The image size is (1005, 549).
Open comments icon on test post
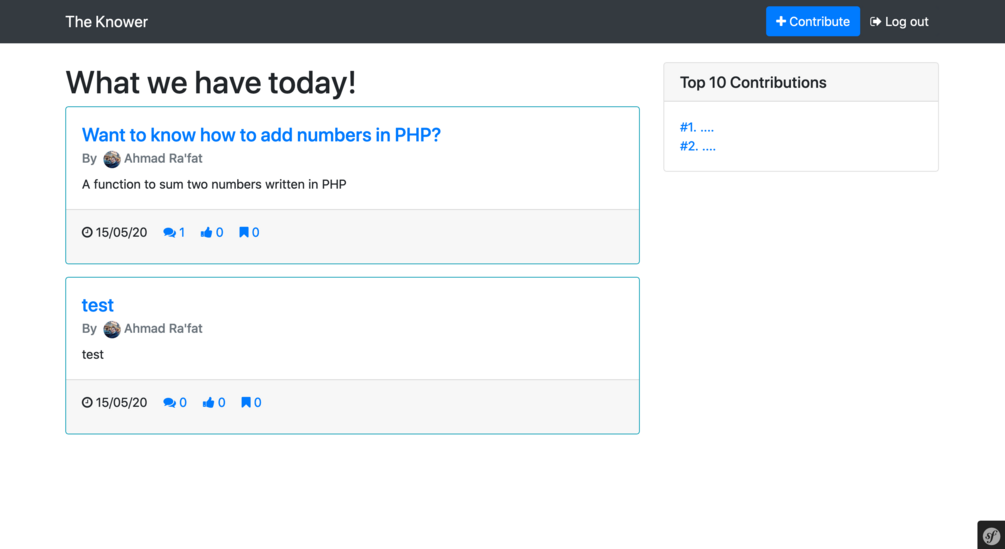(x=169, y=403)
